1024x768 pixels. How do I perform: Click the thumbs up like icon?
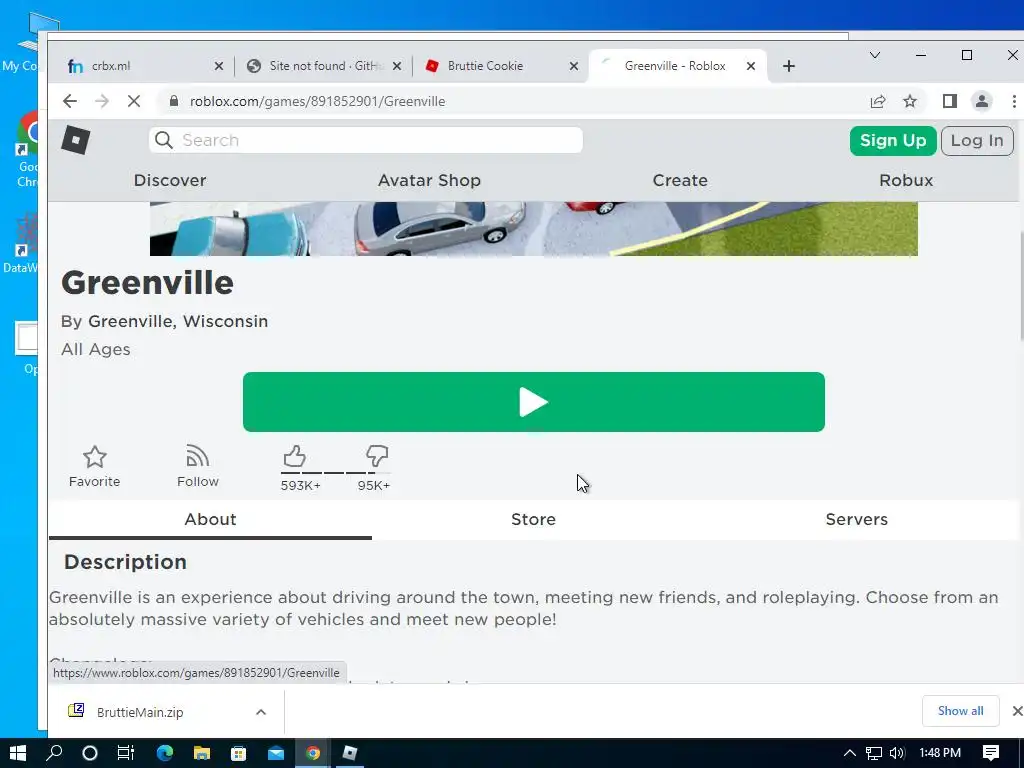point(294,455)
